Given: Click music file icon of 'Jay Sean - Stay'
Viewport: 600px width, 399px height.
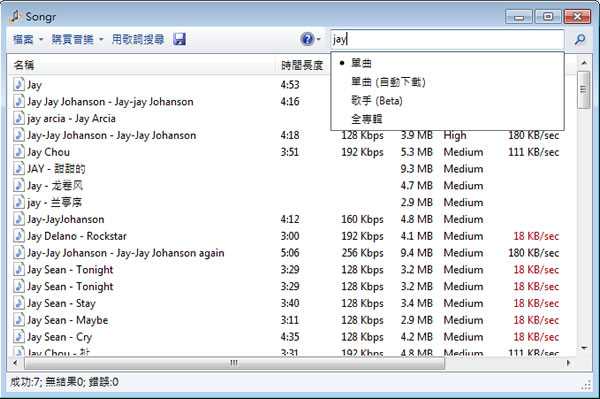Looking at the screenshot, I should click(18, 303).
